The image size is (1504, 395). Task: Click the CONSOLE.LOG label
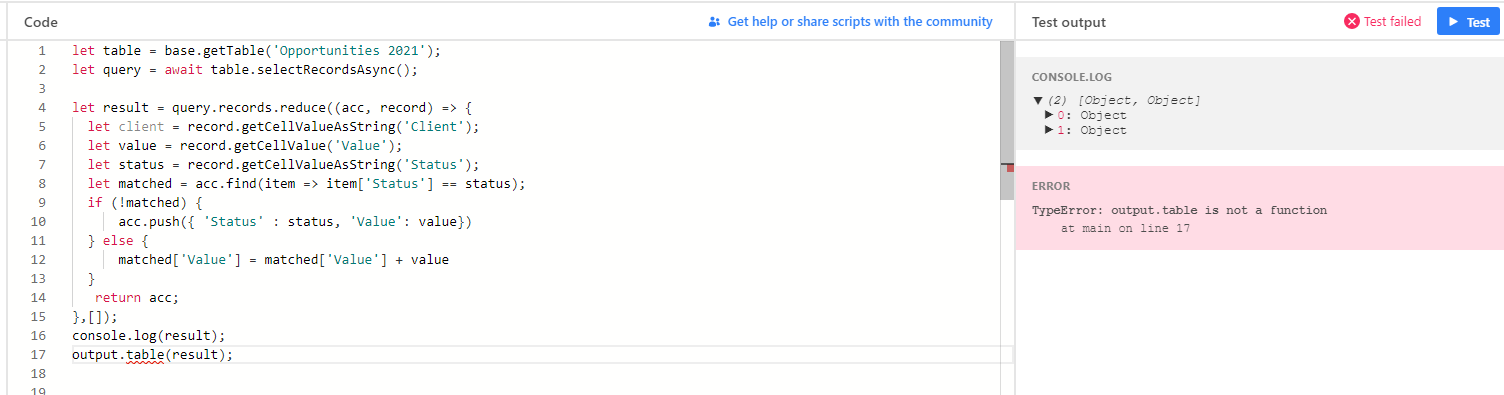pyautogui.click(x=1072, y=77)
